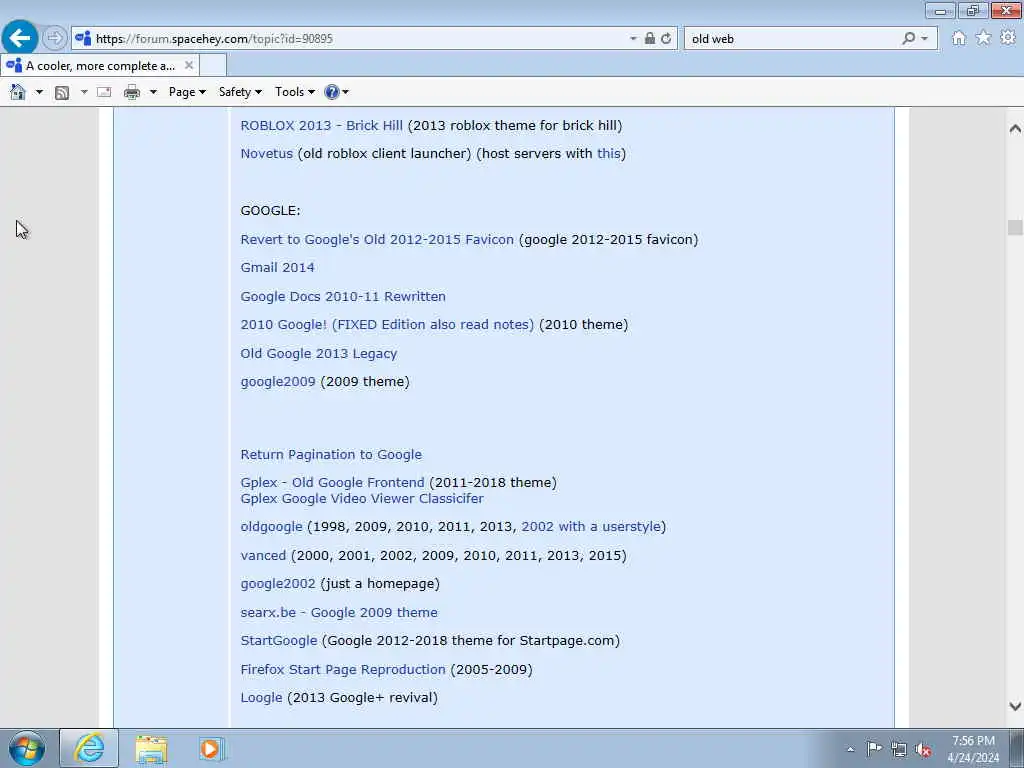
Task: Open the vanced link
Action: coord(263,556)
